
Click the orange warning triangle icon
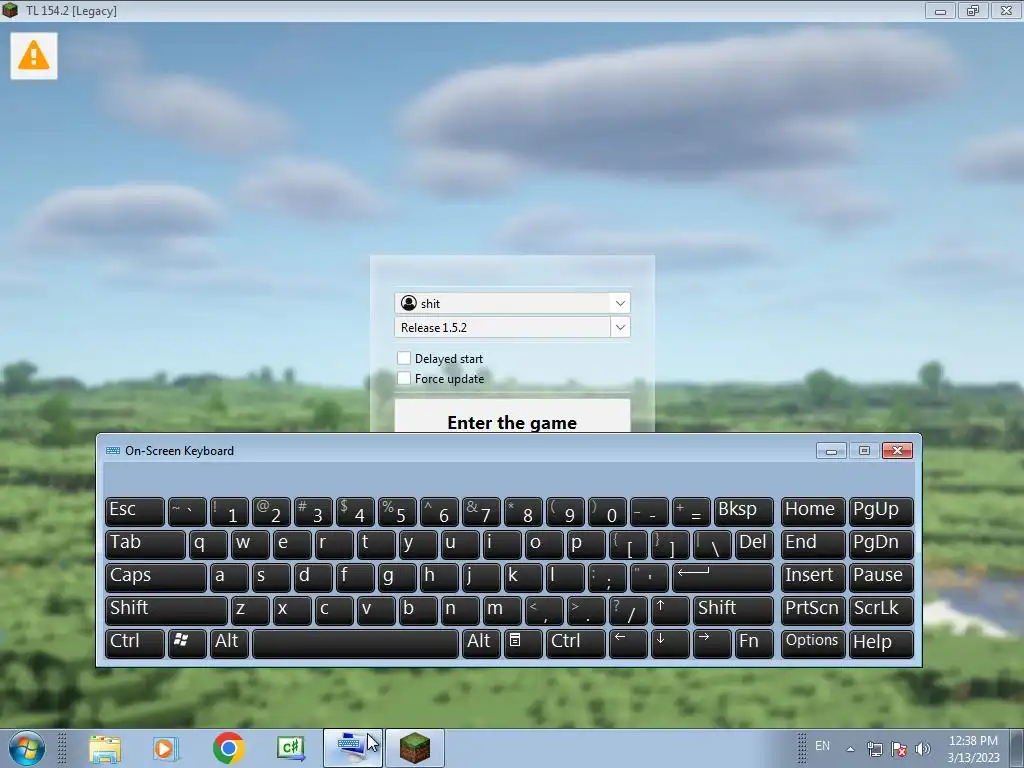click(34, 56)
